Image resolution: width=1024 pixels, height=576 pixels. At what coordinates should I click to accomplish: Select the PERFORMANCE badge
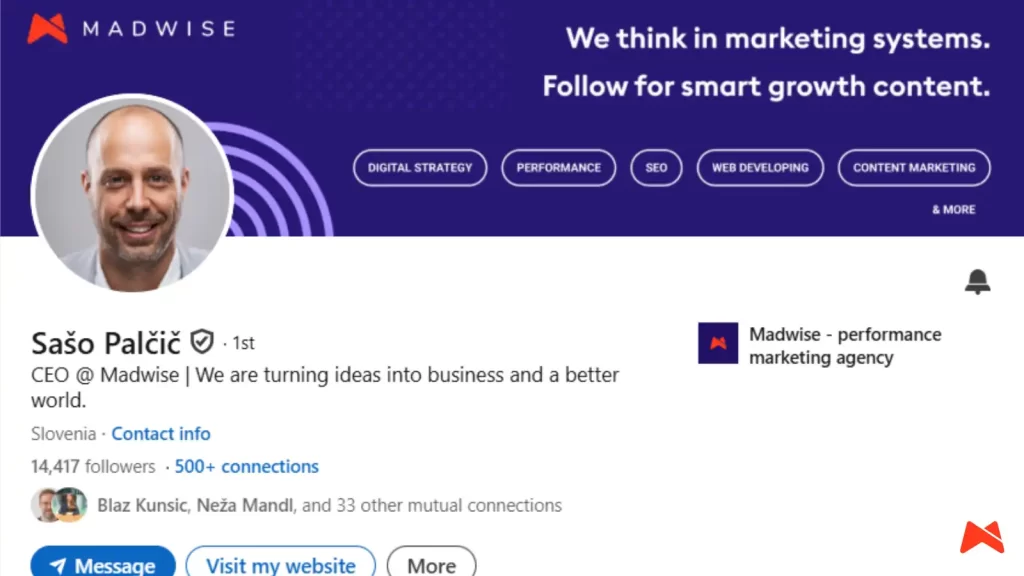point(558,168)
